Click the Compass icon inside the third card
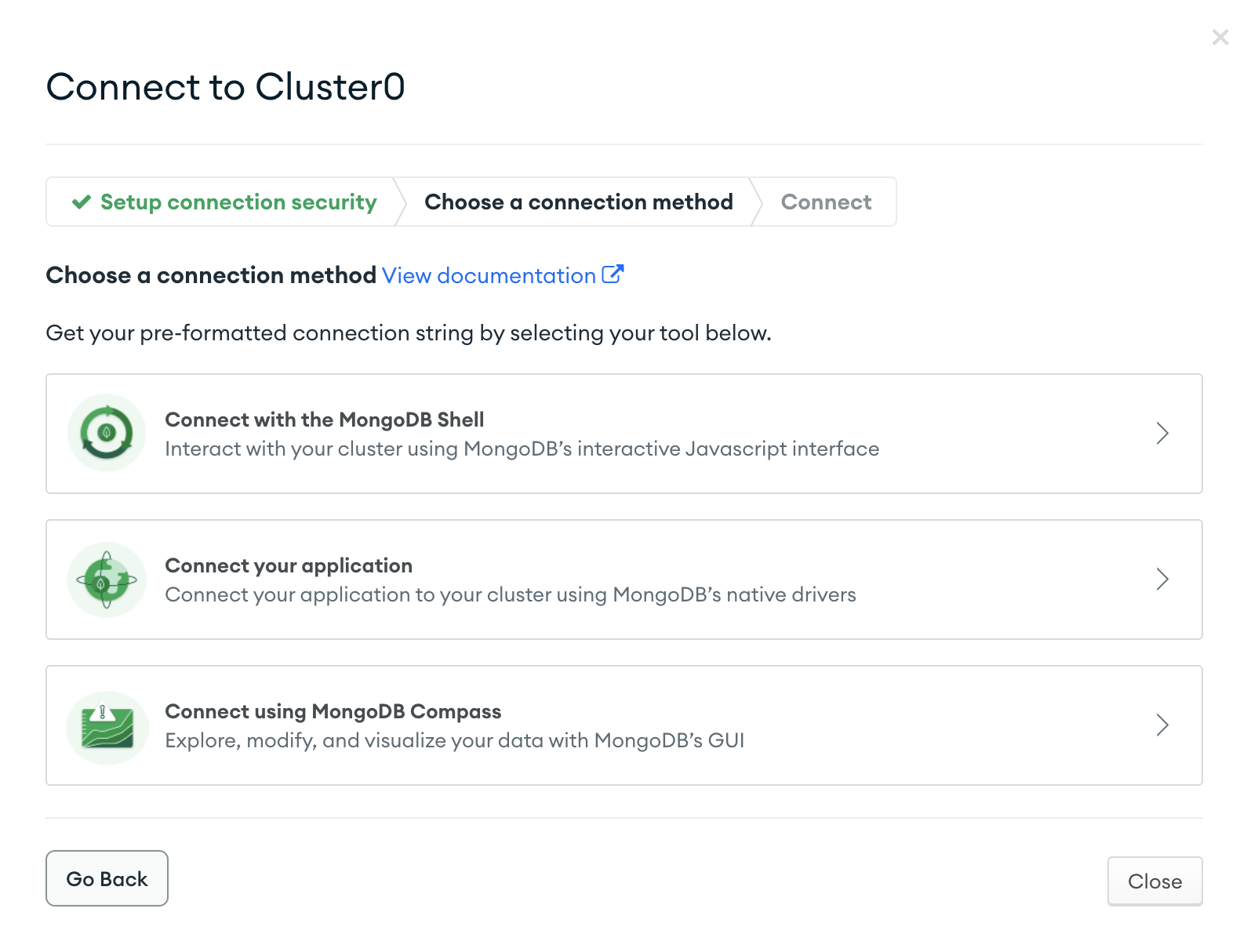1247x952 pixels. [106, 725]
